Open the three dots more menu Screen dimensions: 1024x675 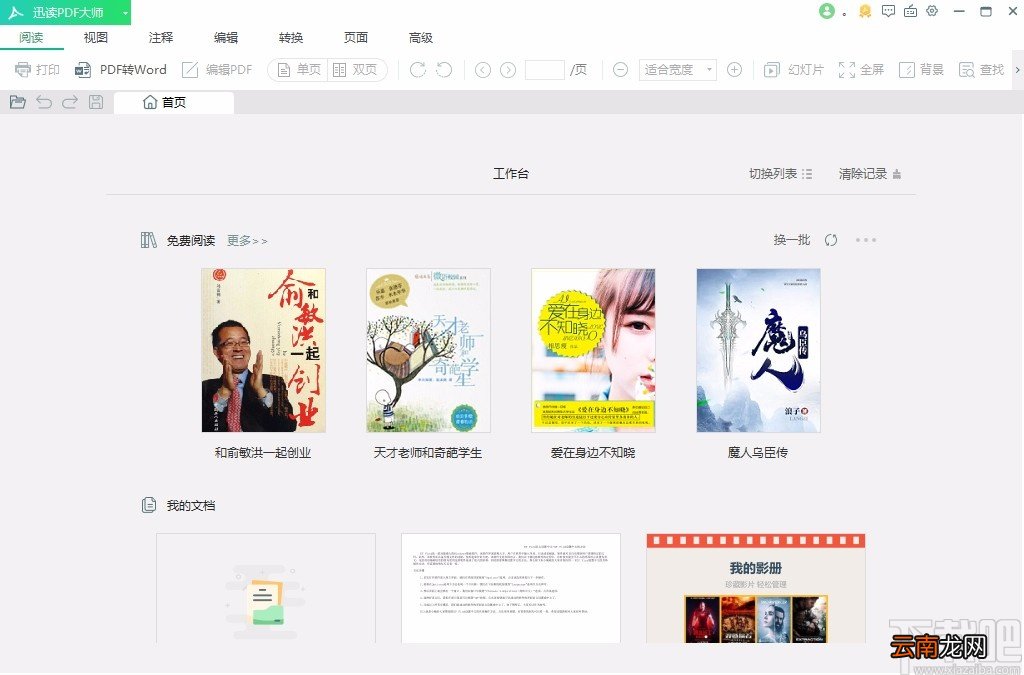point(866,240)
